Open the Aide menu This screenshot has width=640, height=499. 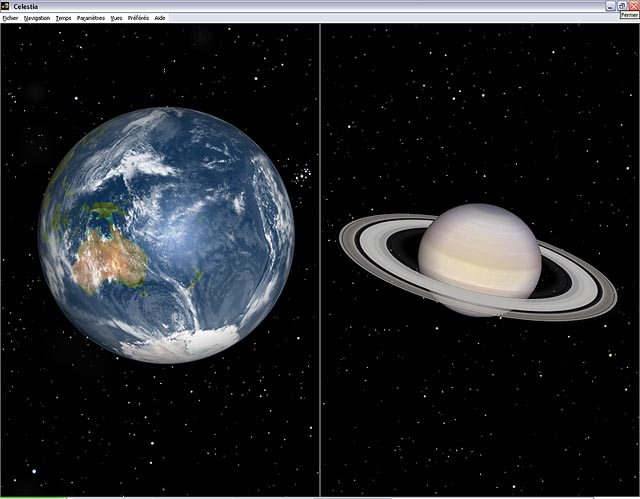(x=160, y=18)
